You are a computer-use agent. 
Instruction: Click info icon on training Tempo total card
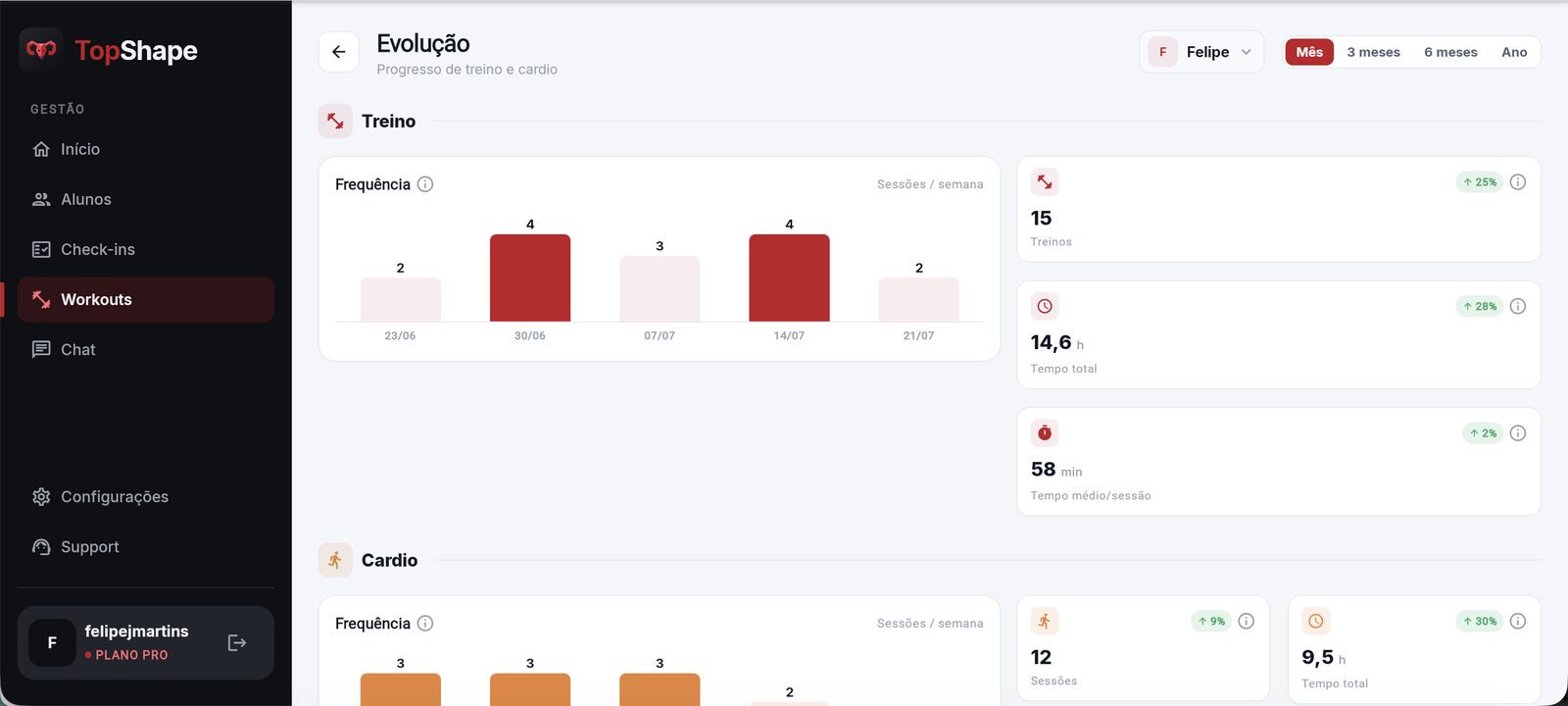(1518, 306)
